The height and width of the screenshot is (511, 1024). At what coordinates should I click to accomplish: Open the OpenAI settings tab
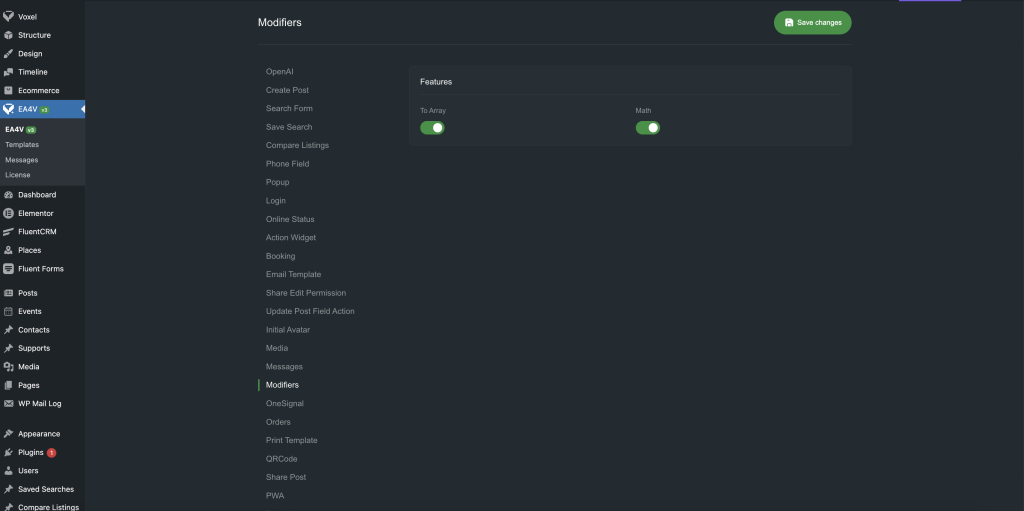tap(280, 72)
